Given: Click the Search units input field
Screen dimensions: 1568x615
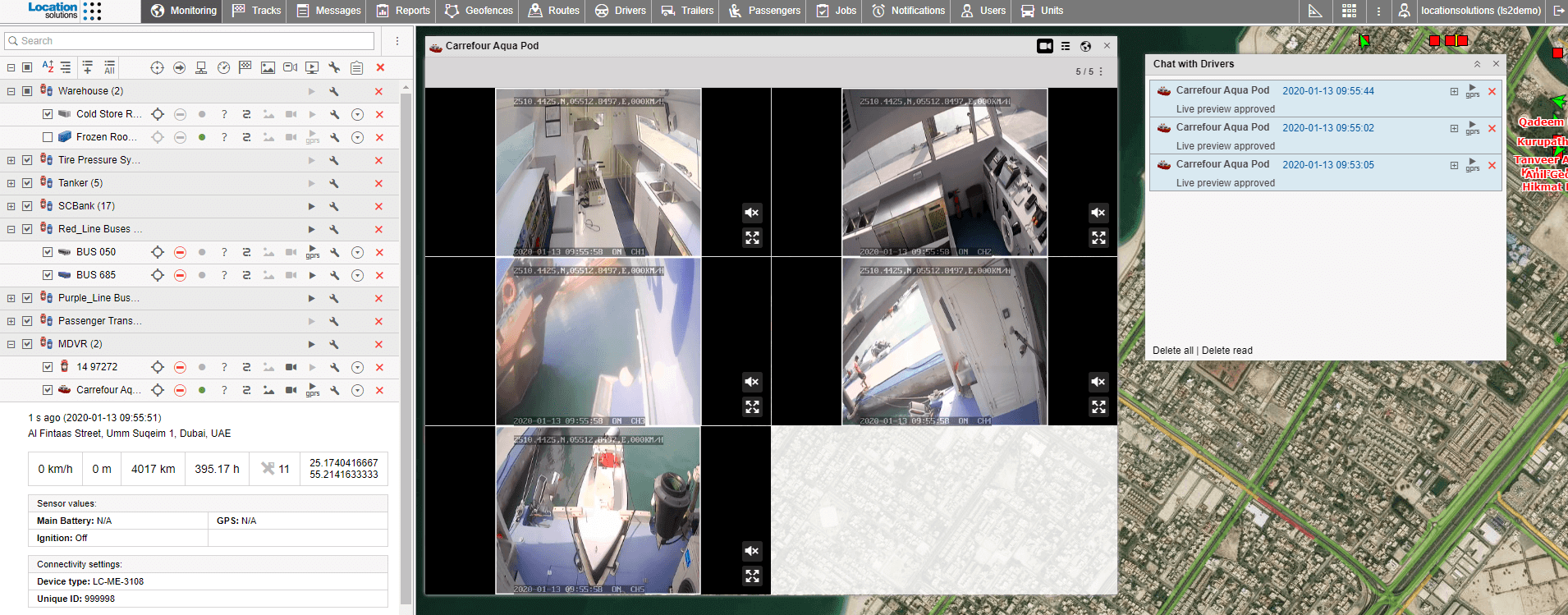Looking at the screenshot, I should coord(190,41).
